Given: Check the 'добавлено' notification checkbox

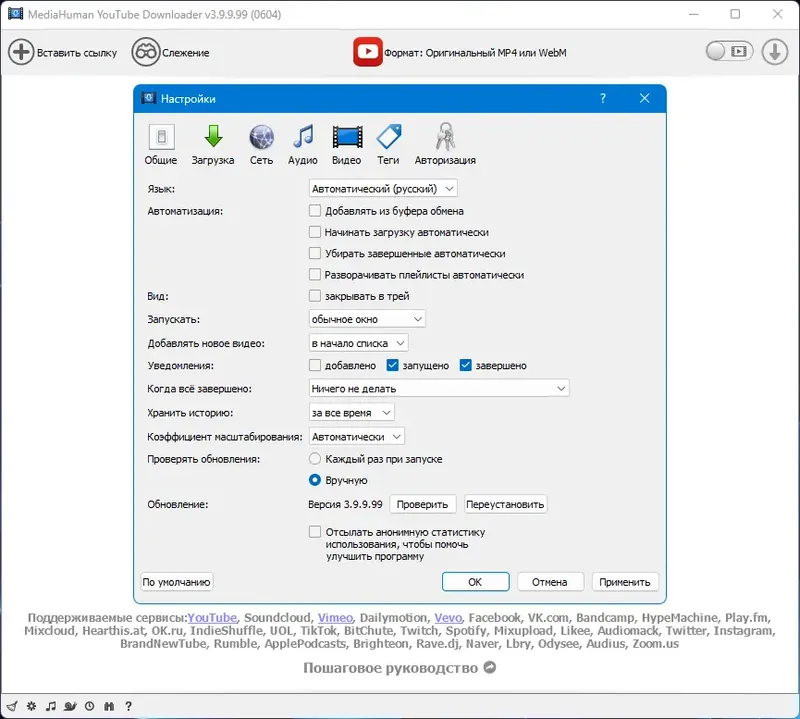Looking at the screenshot, I should (x=315, y=365).
